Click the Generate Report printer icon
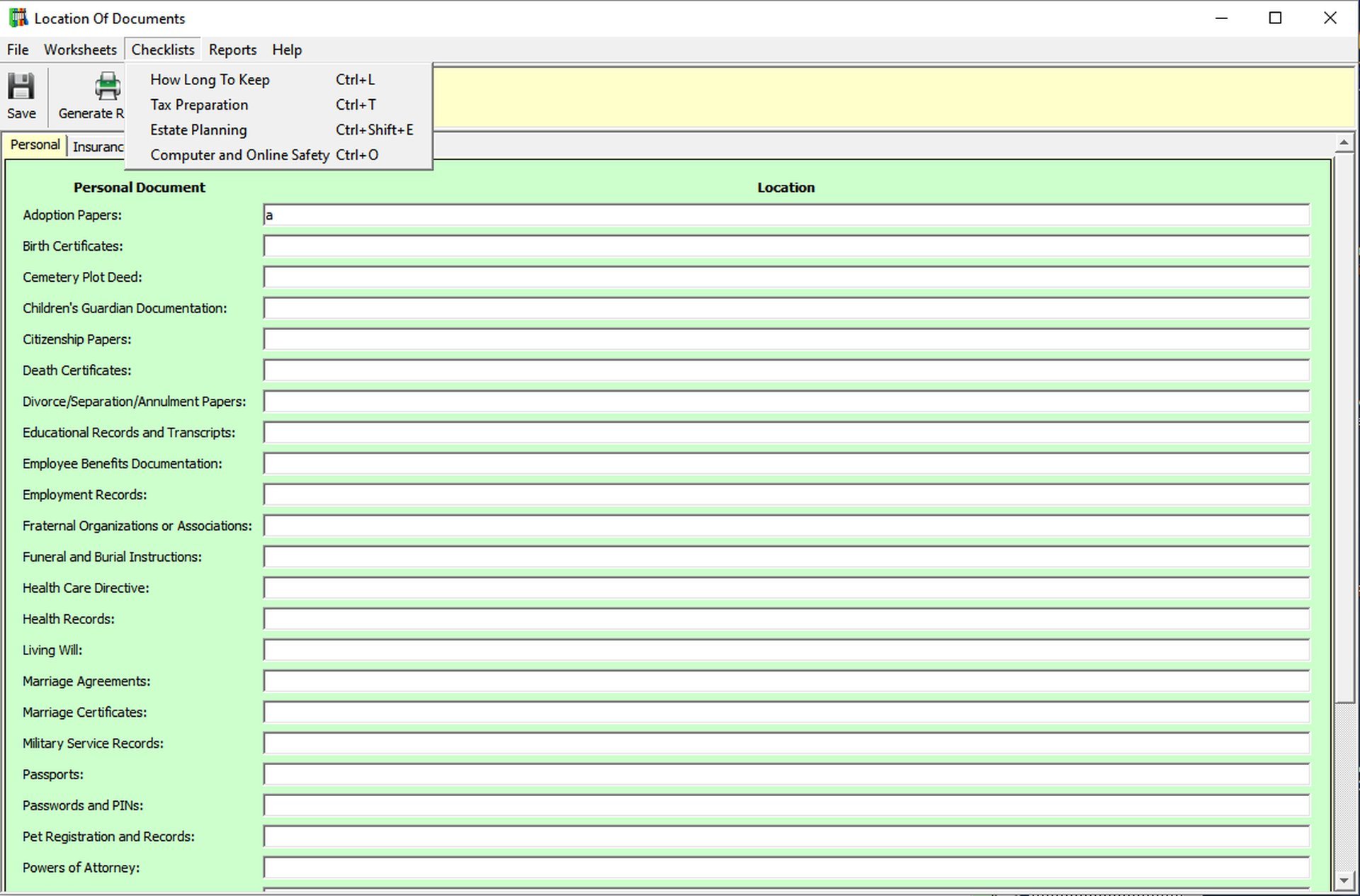Viewport: 1360px width, 896px height. pos(107,86)
